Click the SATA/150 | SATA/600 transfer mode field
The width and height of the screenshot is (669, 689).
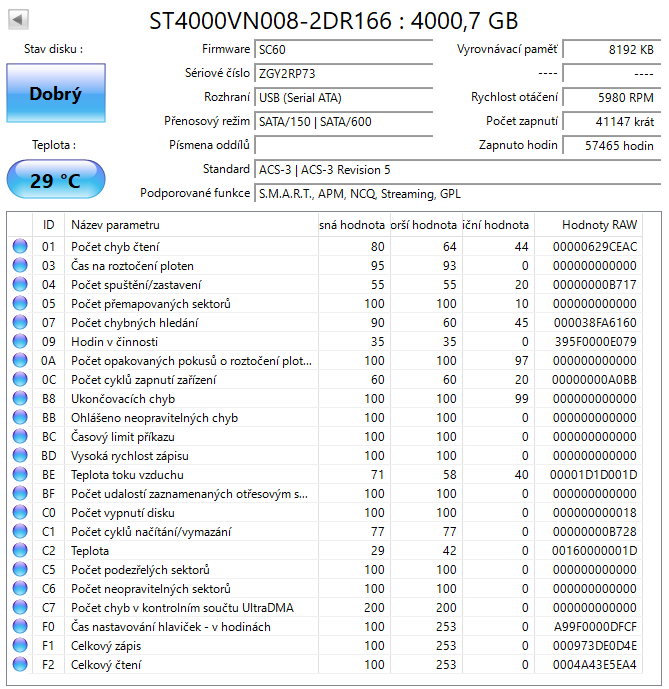(343, 122)
